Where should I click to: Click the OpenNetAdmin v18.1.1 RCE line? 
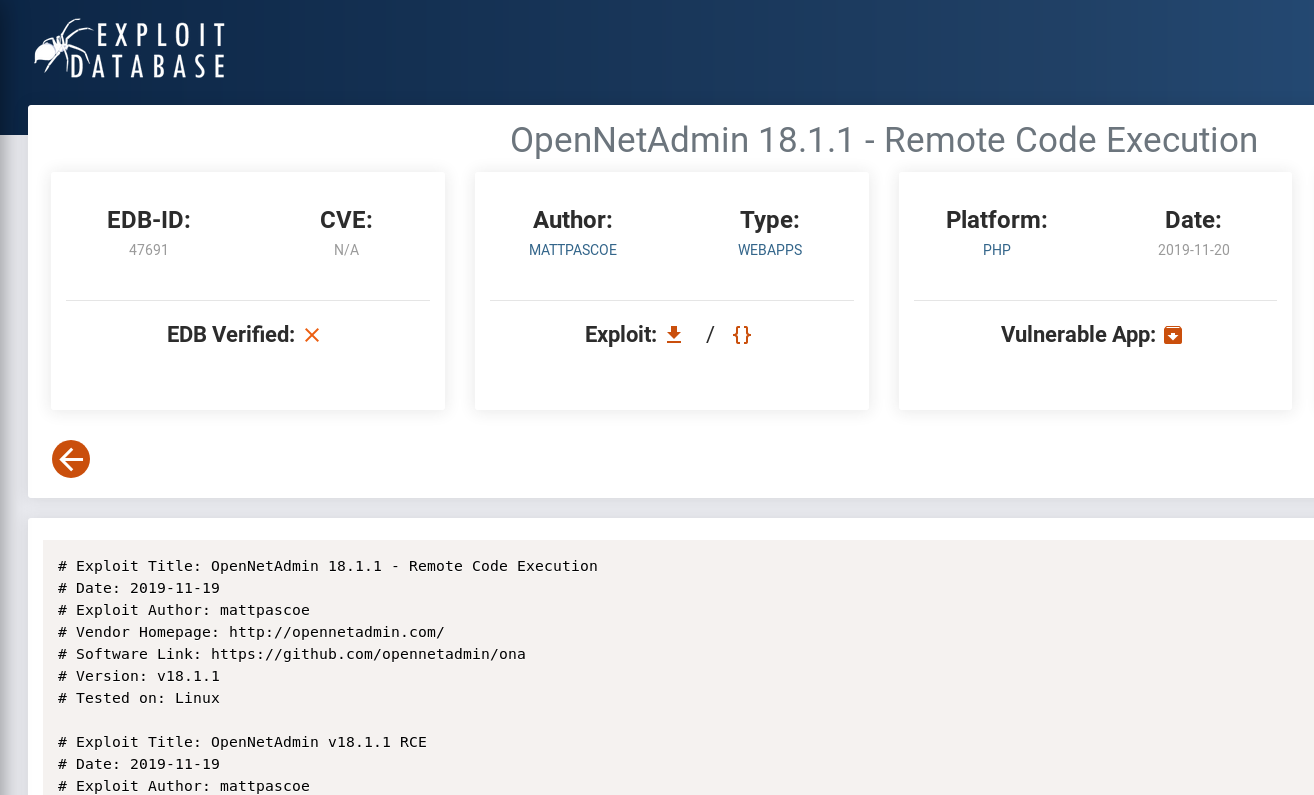pos(242,742)
